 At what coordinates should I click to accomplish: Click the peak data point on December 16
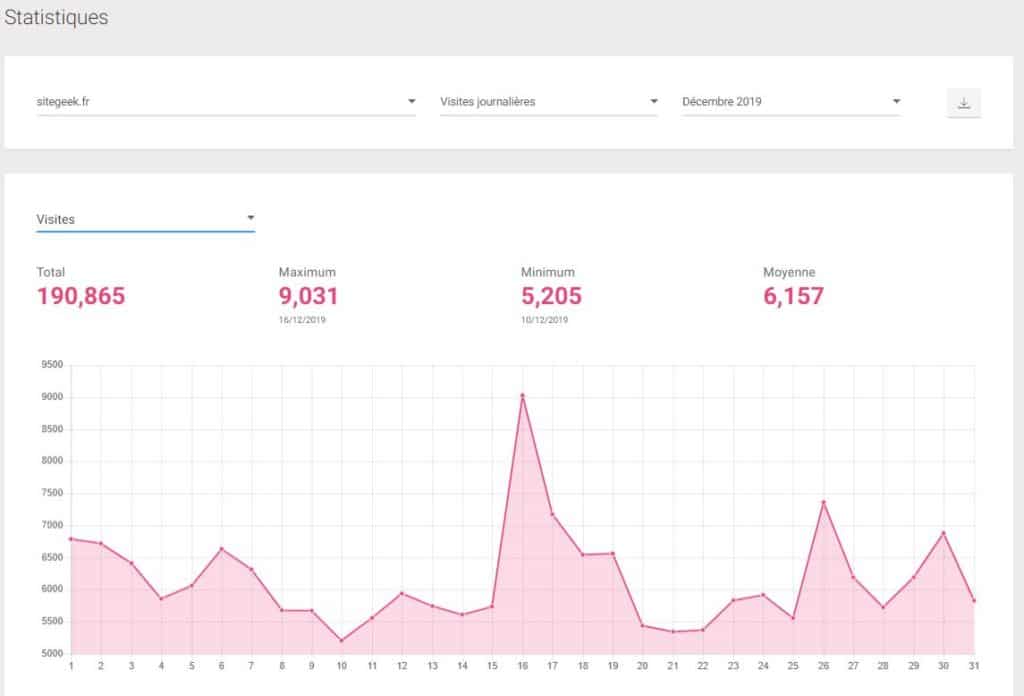[522, 394]
